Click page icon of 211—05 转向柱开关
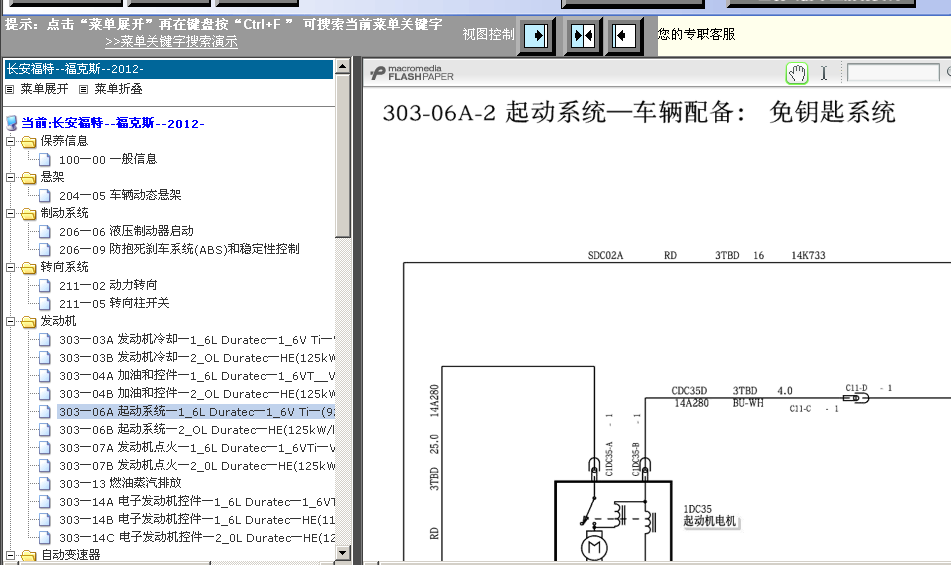This screenshot has width=951, height=565. point(45,303)
